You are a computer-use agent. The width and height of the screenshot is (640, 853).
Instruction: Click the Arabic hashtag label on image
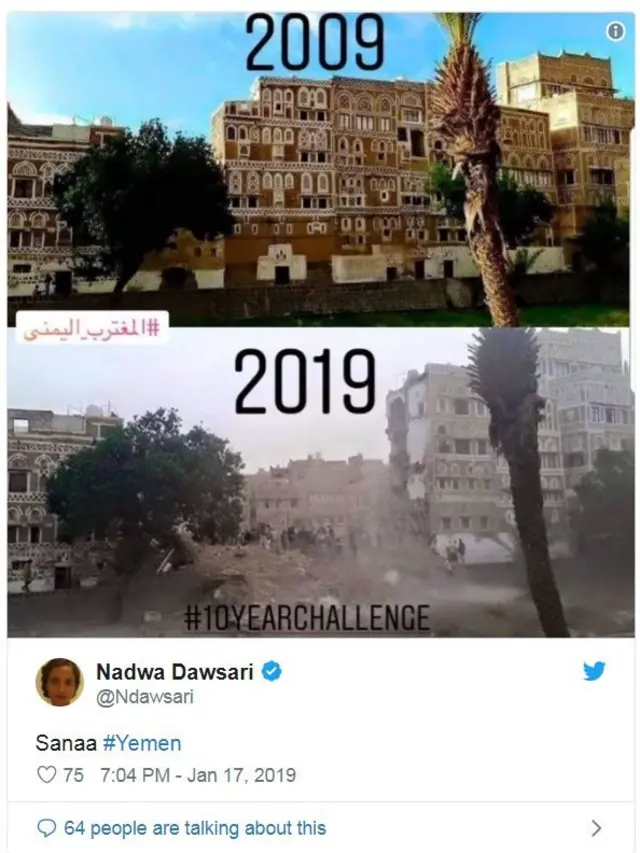pyautogui.click(x=91, y=327)
